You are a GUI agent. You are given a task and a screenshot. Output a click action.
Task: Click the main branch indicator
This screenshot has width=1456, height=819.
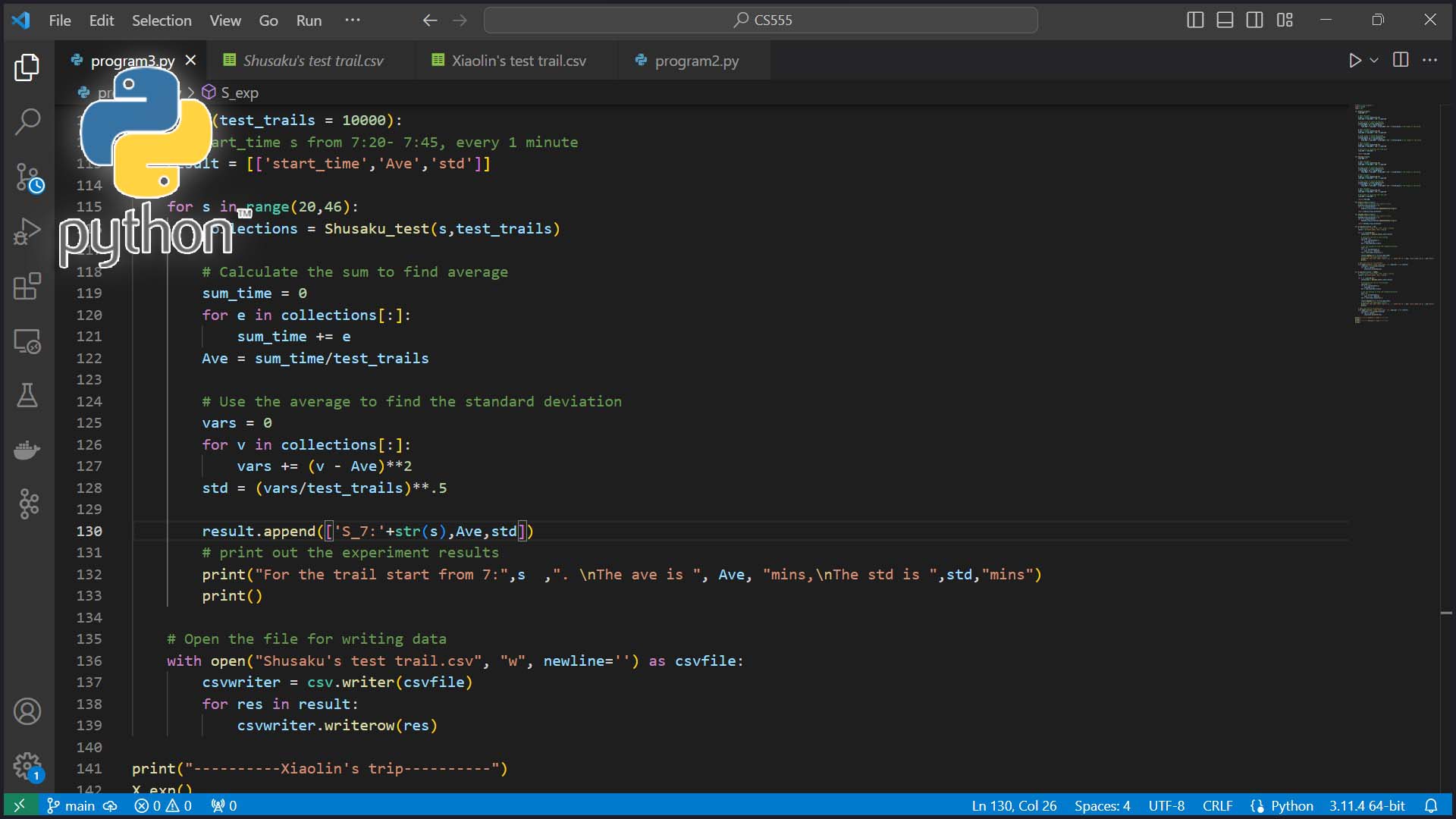pyautogui.click(x=71, y=805)
